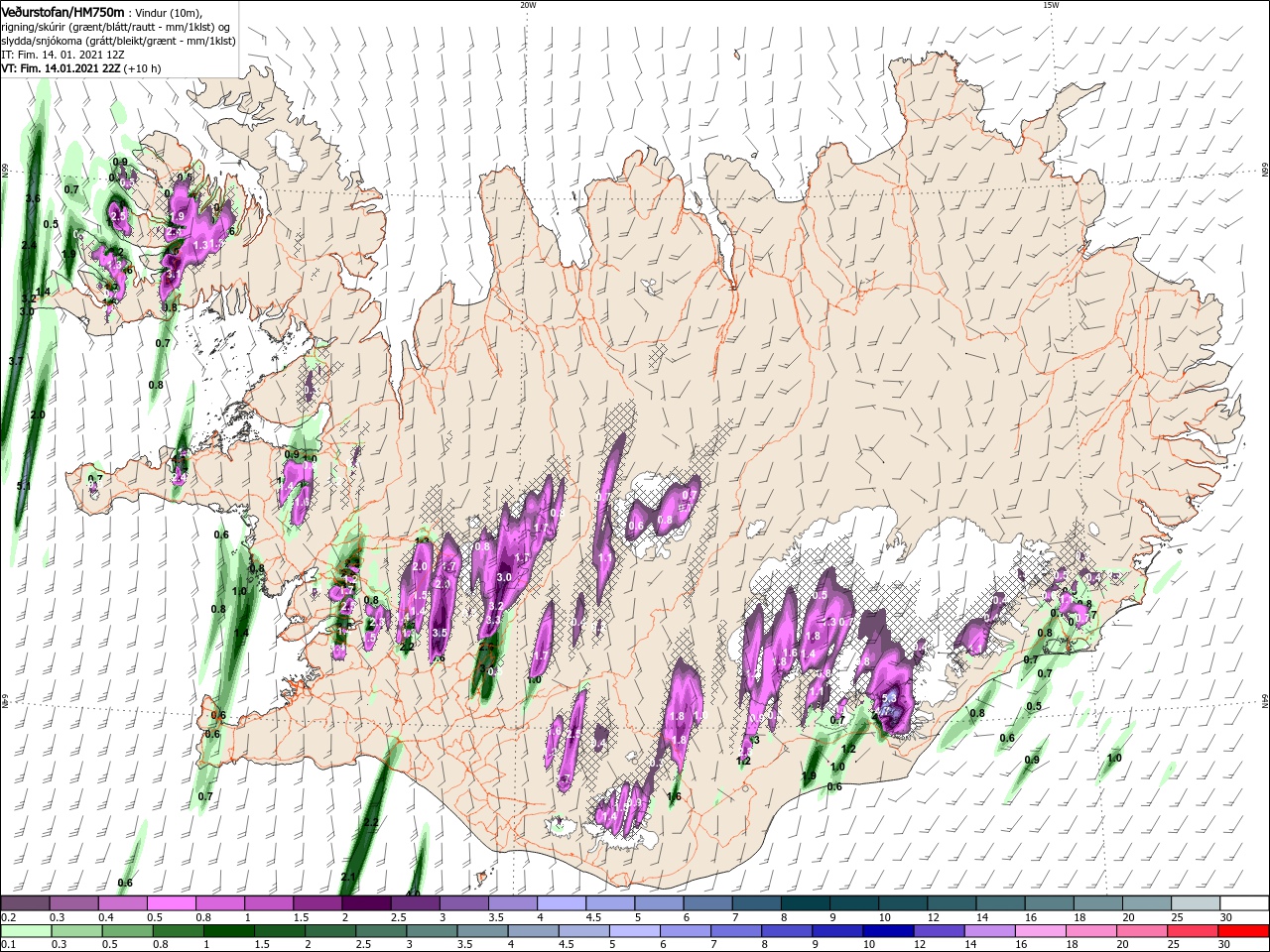
Task: Click the light lavender swatch starting at 4 in upper legend
Action: [561, 903]
